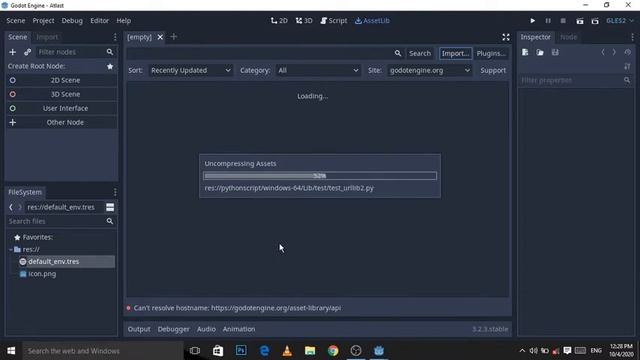Open FileSystem dock options menu

(x=115, y=192)
